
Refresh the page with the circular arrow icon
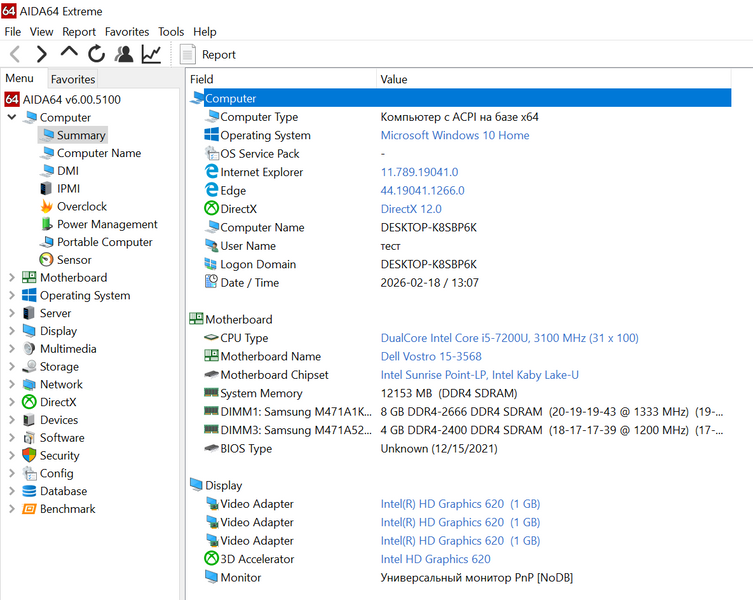(x=97, y=54)
